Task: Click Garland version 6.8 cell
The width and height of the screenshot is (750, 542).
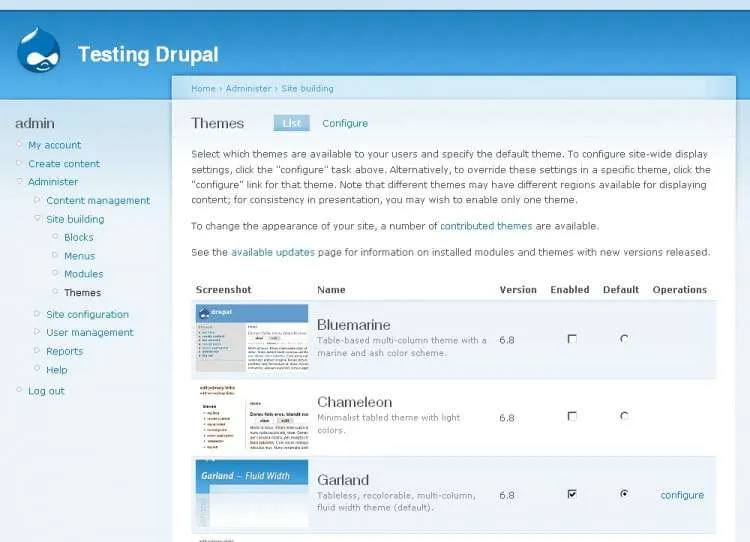Action: coord(507,495)
